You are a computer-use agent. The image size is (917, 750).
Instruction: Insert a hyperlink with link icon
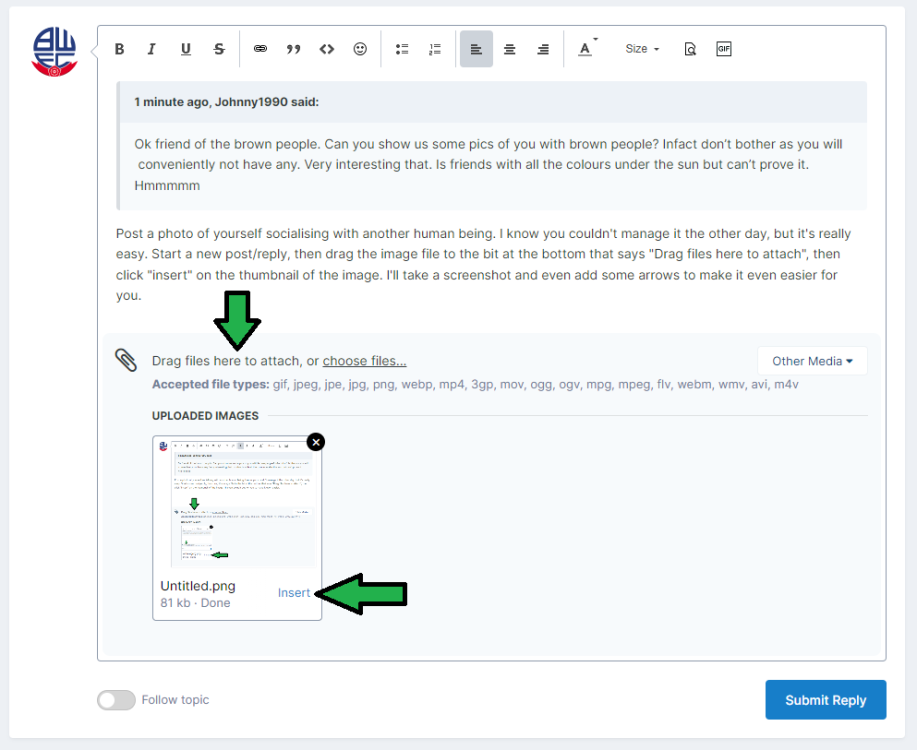click(x=260, y=49)
